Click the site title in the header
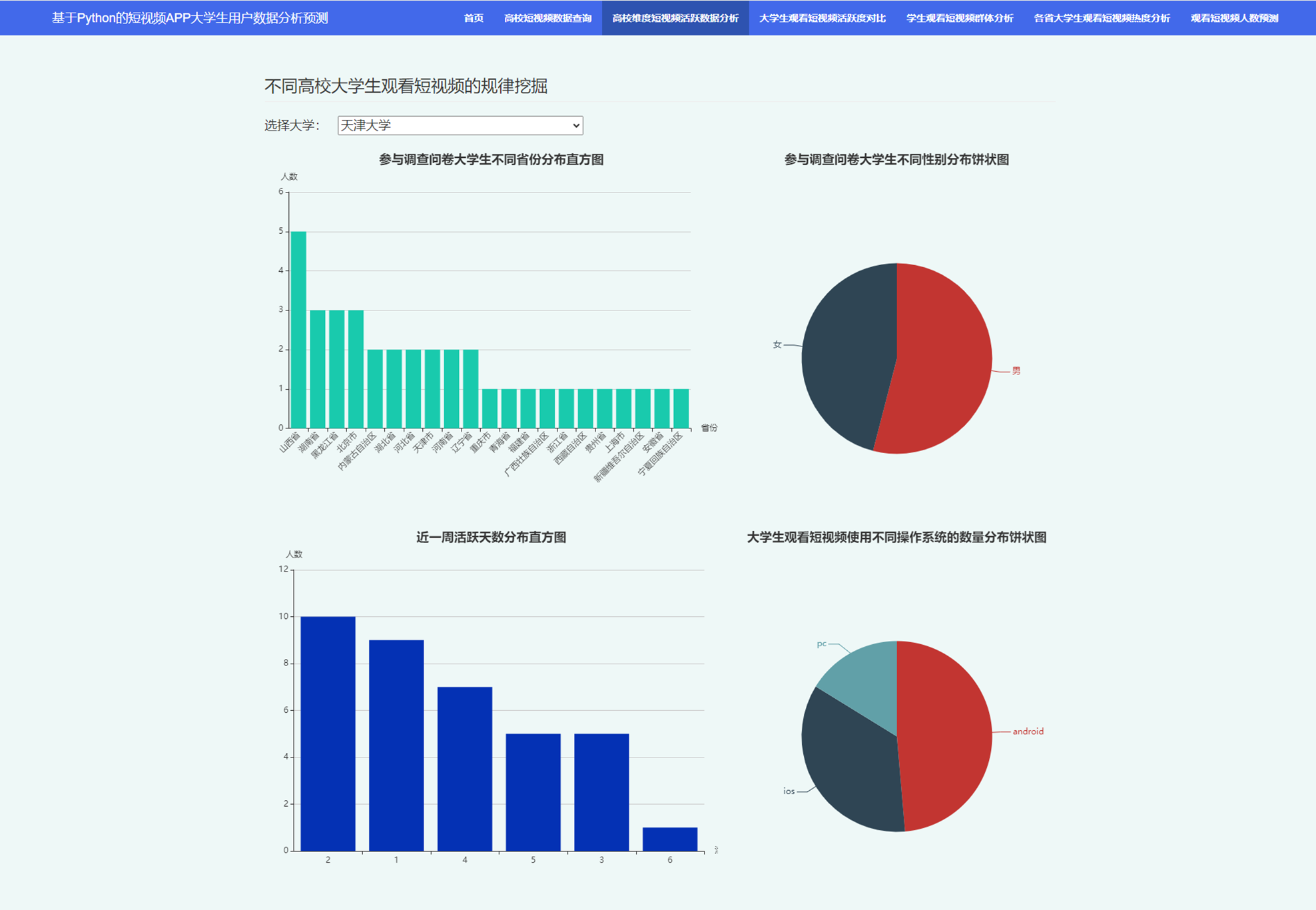Screen dimensions: 1316x910 tap(190, 18)
